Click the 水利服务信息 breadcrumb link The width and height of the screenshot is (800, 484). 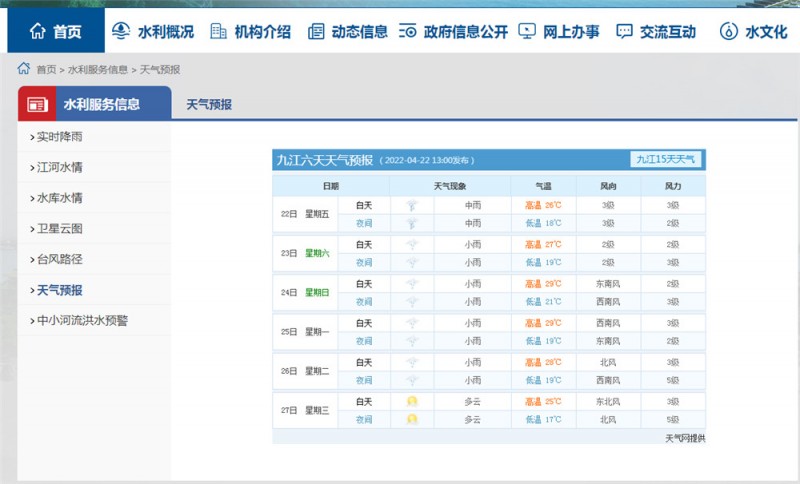point(98,69)
